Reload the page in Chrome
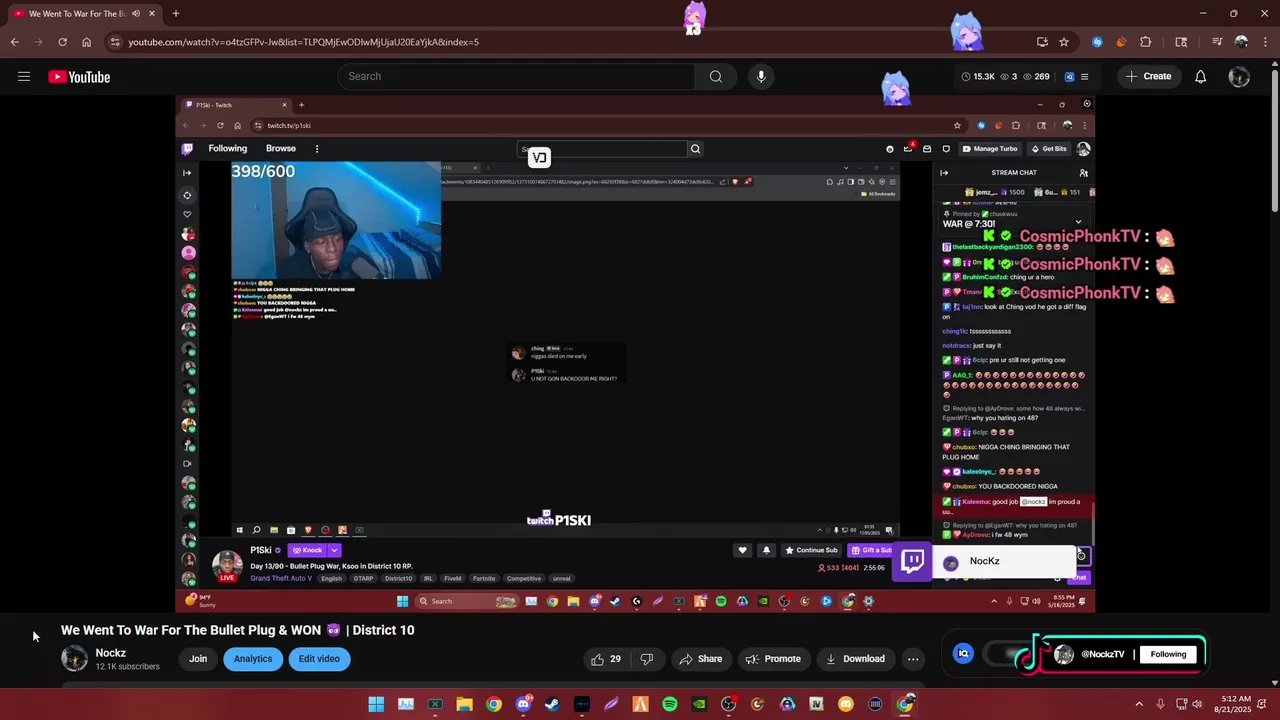1280x720 pixels. [x=62, y=42]
